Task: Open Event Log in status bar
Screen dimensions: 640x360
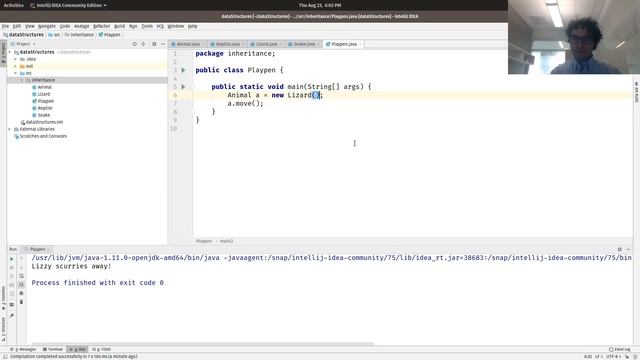Action: tap(620, 349)
